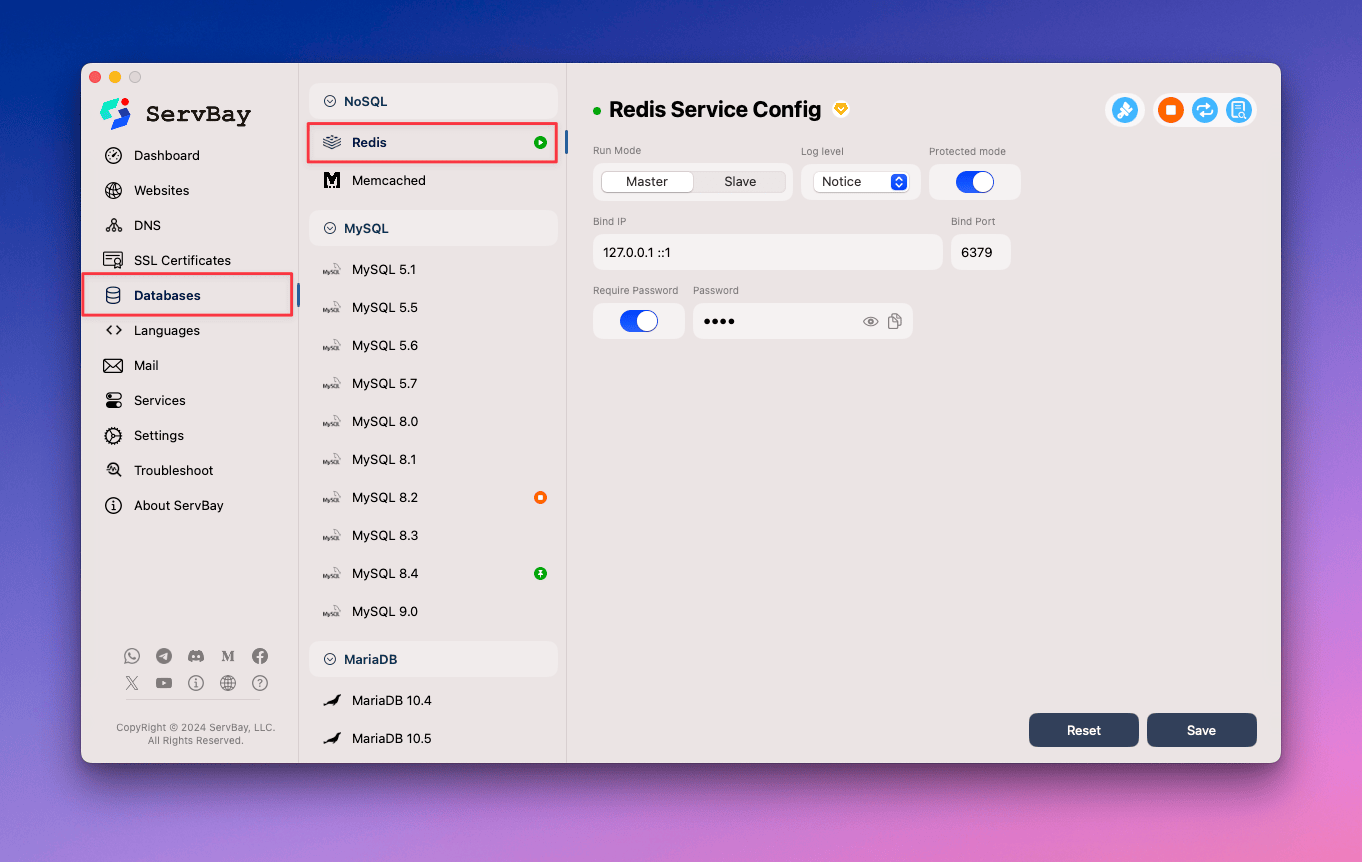Open the Services section in the sidebar
Viewport: 1362px width, 862px height.
point(158,400)
